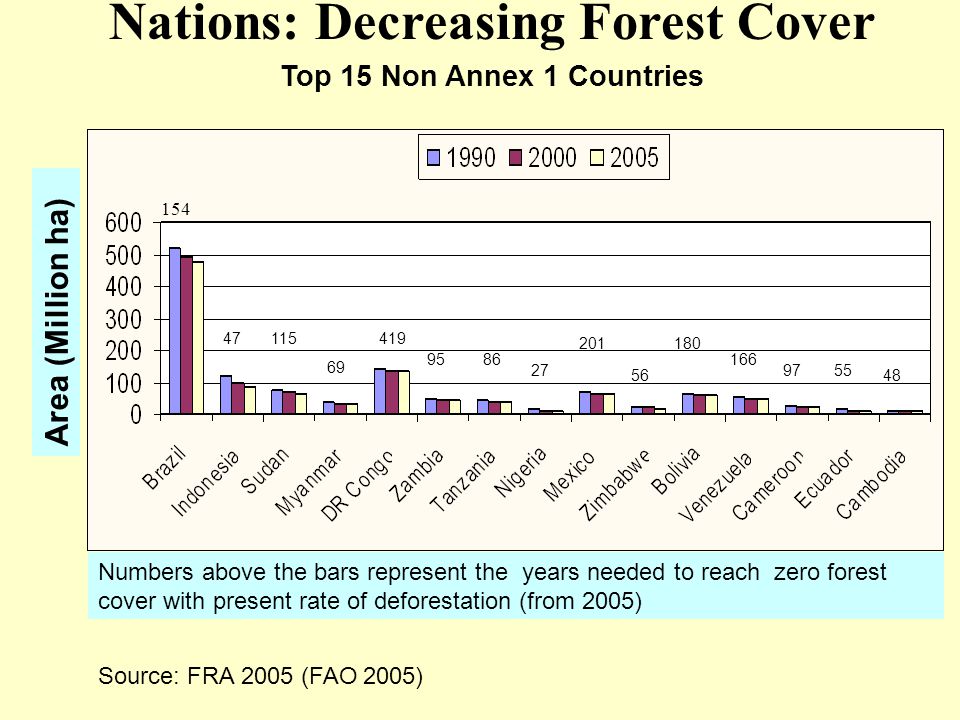The height and width of the screenshot is (720, 960).
Task: Click the Nigeria category label
Action: click(x=519, y=472)
